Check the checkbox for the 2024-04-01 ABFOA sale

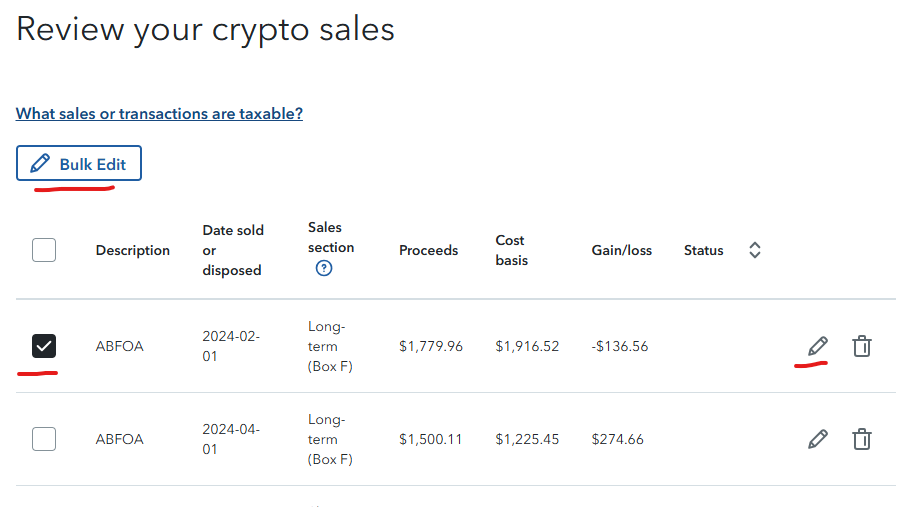coord(44,439)
